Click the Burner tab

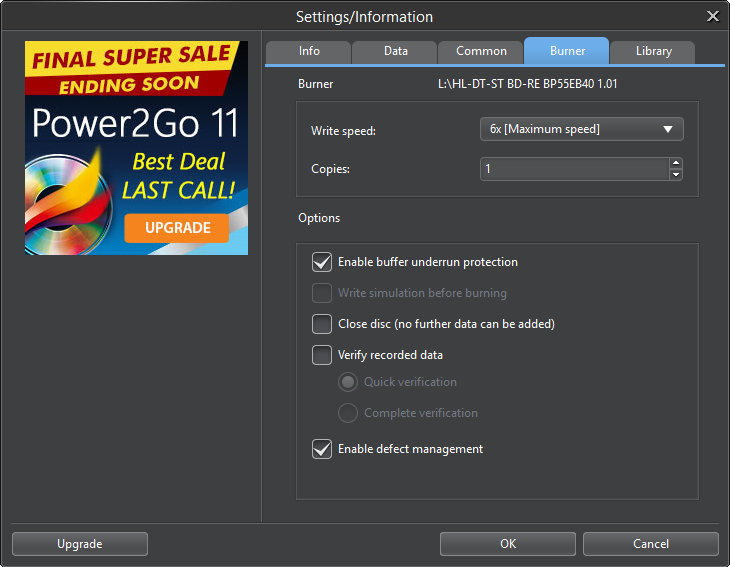[x=567, y=51]
